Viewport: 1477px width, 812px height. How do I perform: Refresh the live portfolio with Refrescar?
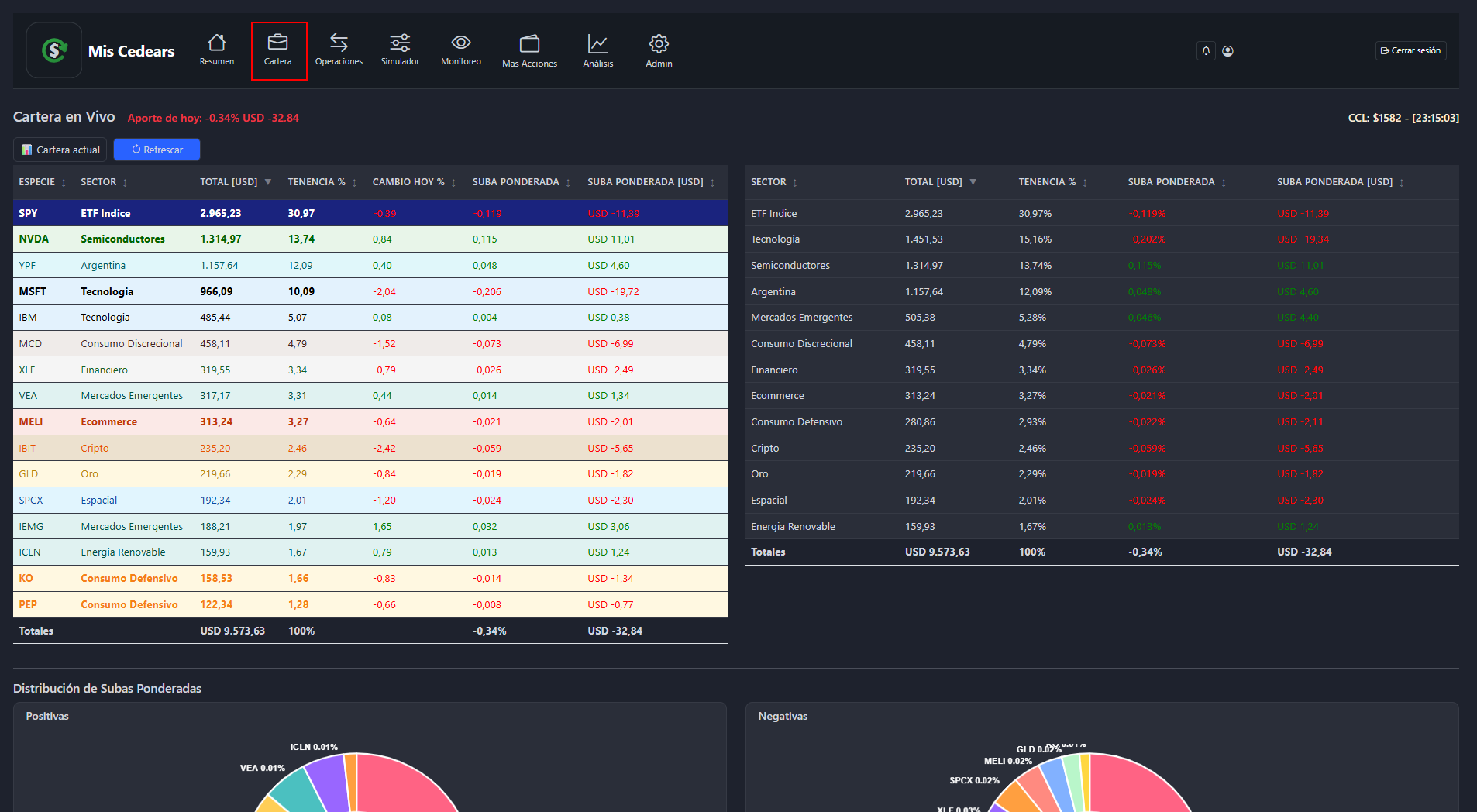157,150
